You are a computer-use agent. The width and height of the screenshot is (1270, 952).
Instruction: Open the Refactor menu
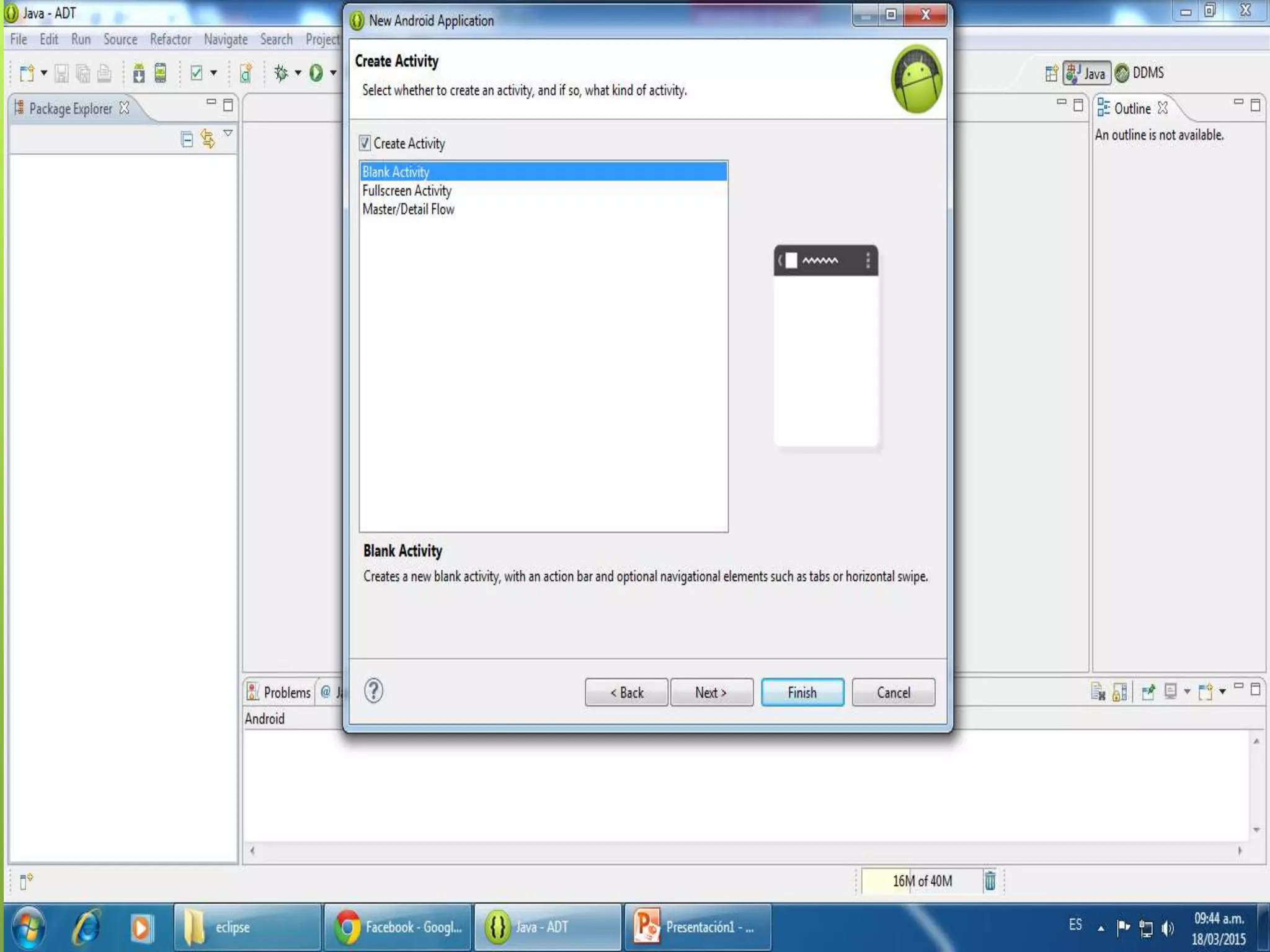pos(170,40)
